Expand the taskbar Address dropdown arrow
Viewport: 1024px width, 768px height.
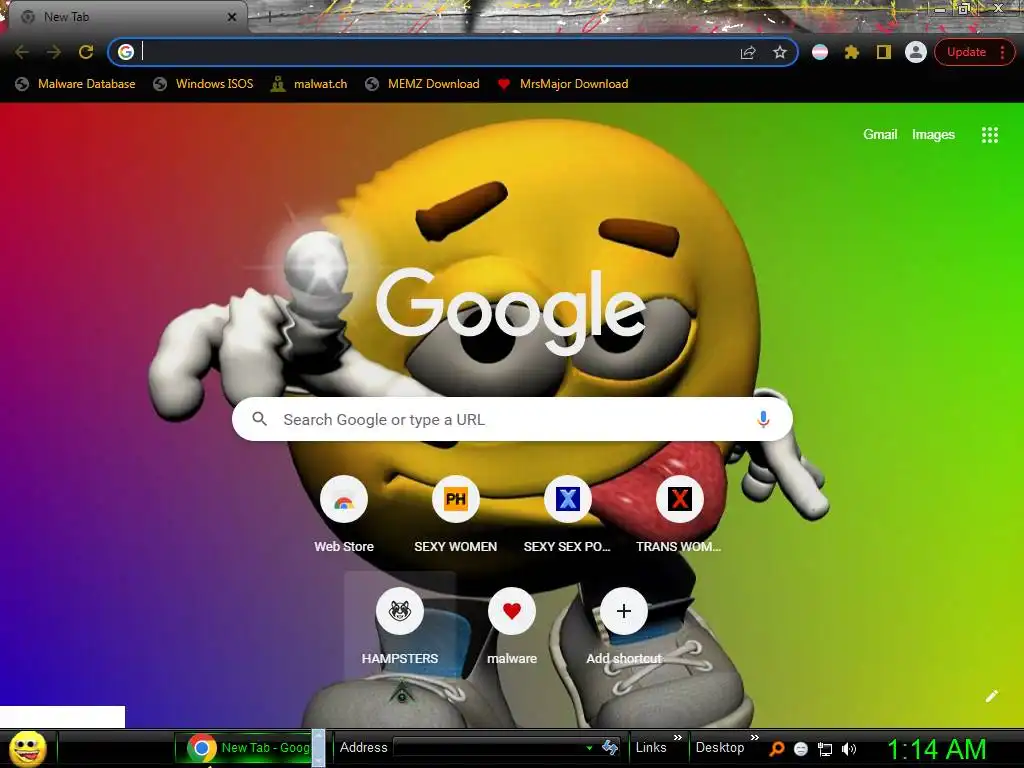pos(589,748)
